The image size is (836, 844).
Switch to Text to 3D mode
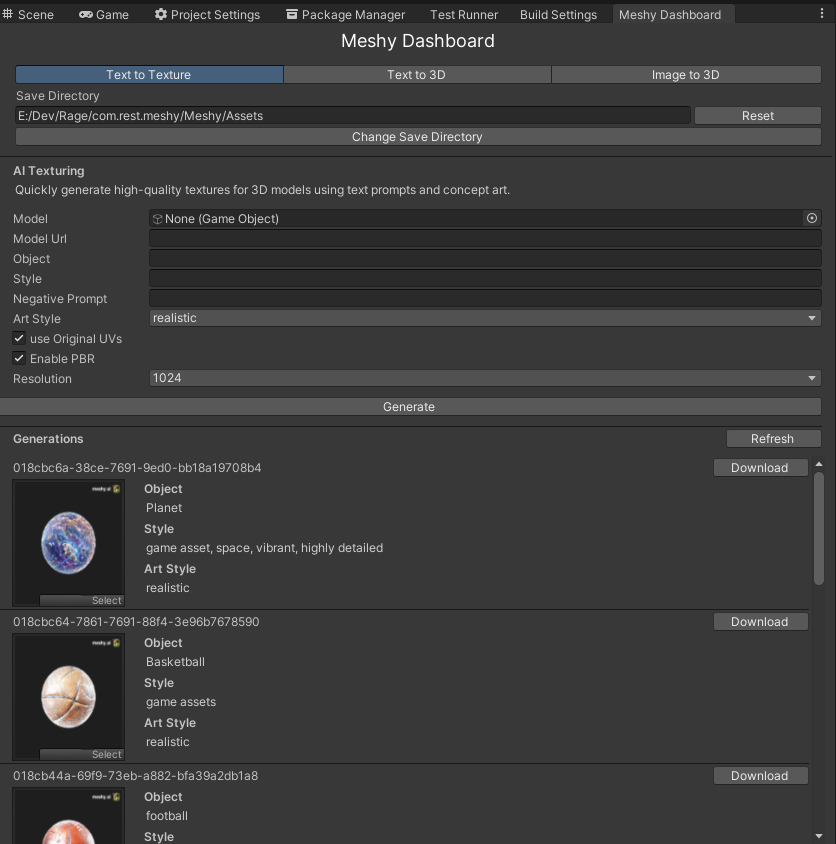tap(417, 74)
